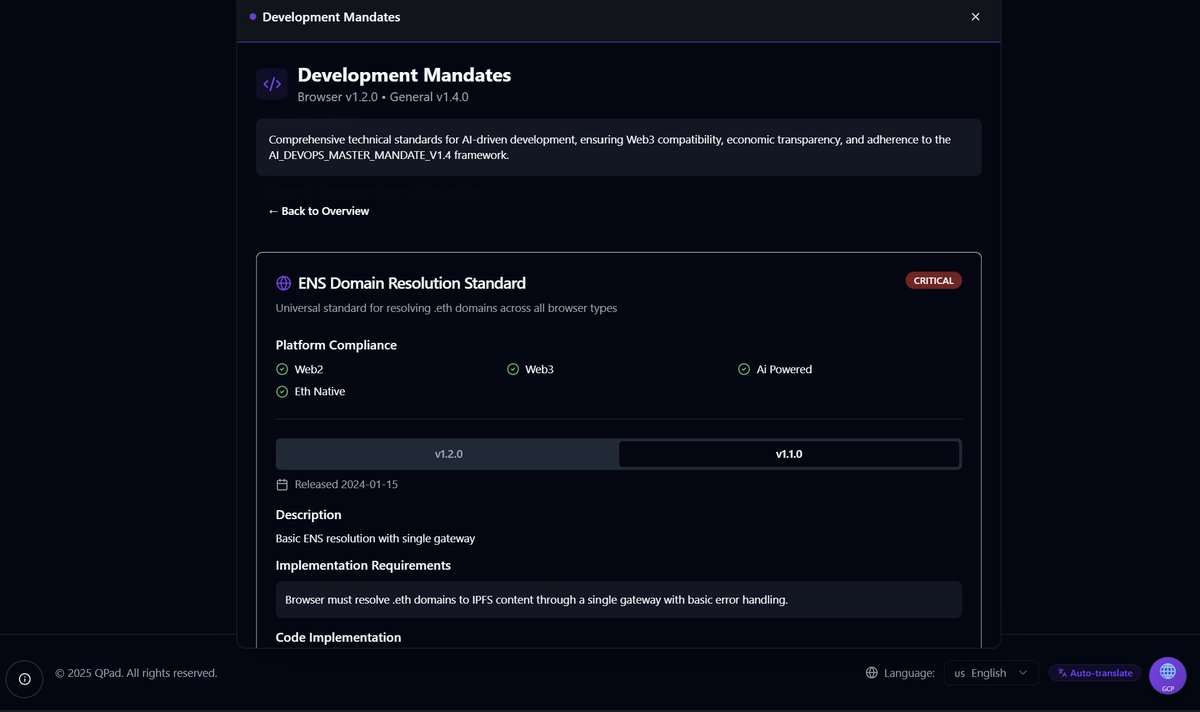The image size is (1200, 712).
Task: Click the '© 2025 QPad. All rights reserved.' text
Action: point(136,673)
